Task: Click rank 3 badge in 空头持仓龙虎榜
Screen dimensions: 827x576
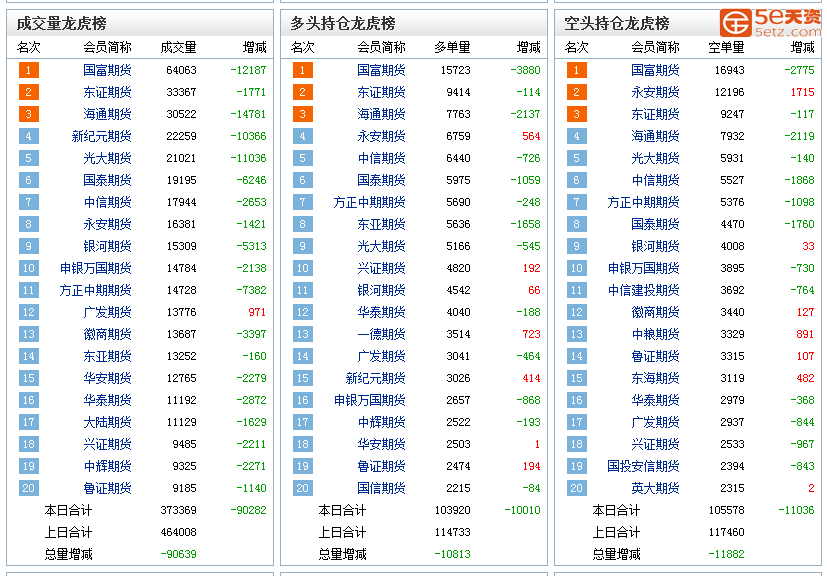Action: tap(576, 114)
